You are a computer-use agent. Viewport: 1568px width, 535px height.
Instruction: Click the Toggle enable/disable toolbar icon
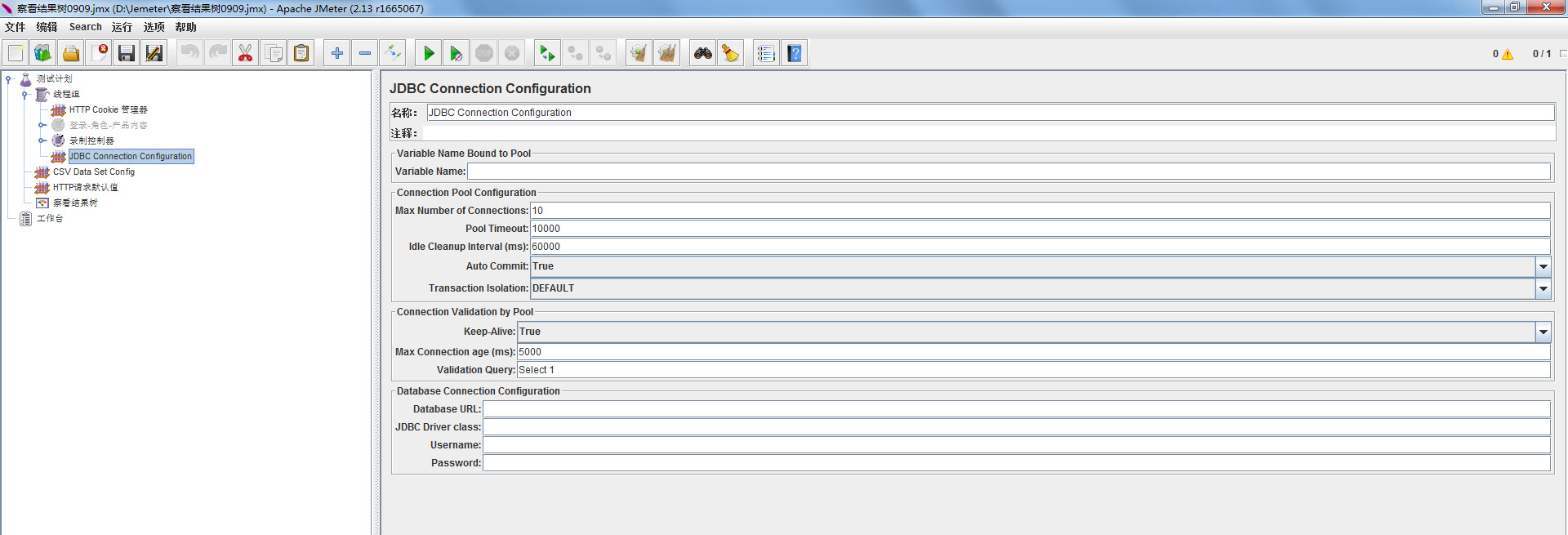393,53
